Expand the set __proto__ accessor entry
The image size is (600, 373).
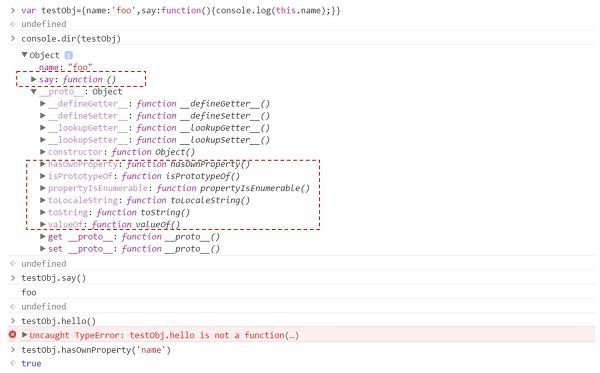tap(43, 249)
